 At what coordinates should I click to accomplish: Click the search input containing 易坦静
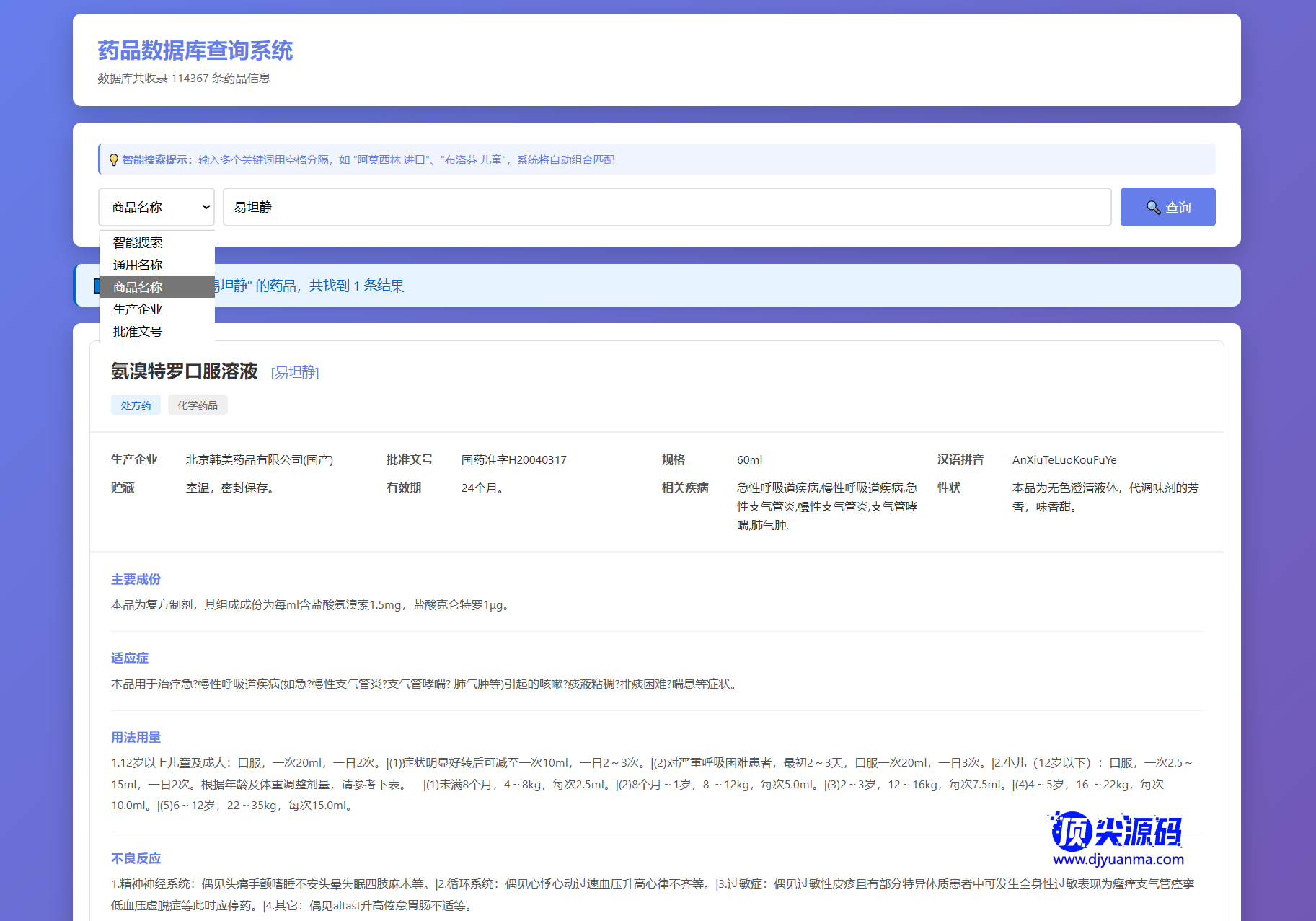[666, 207]
